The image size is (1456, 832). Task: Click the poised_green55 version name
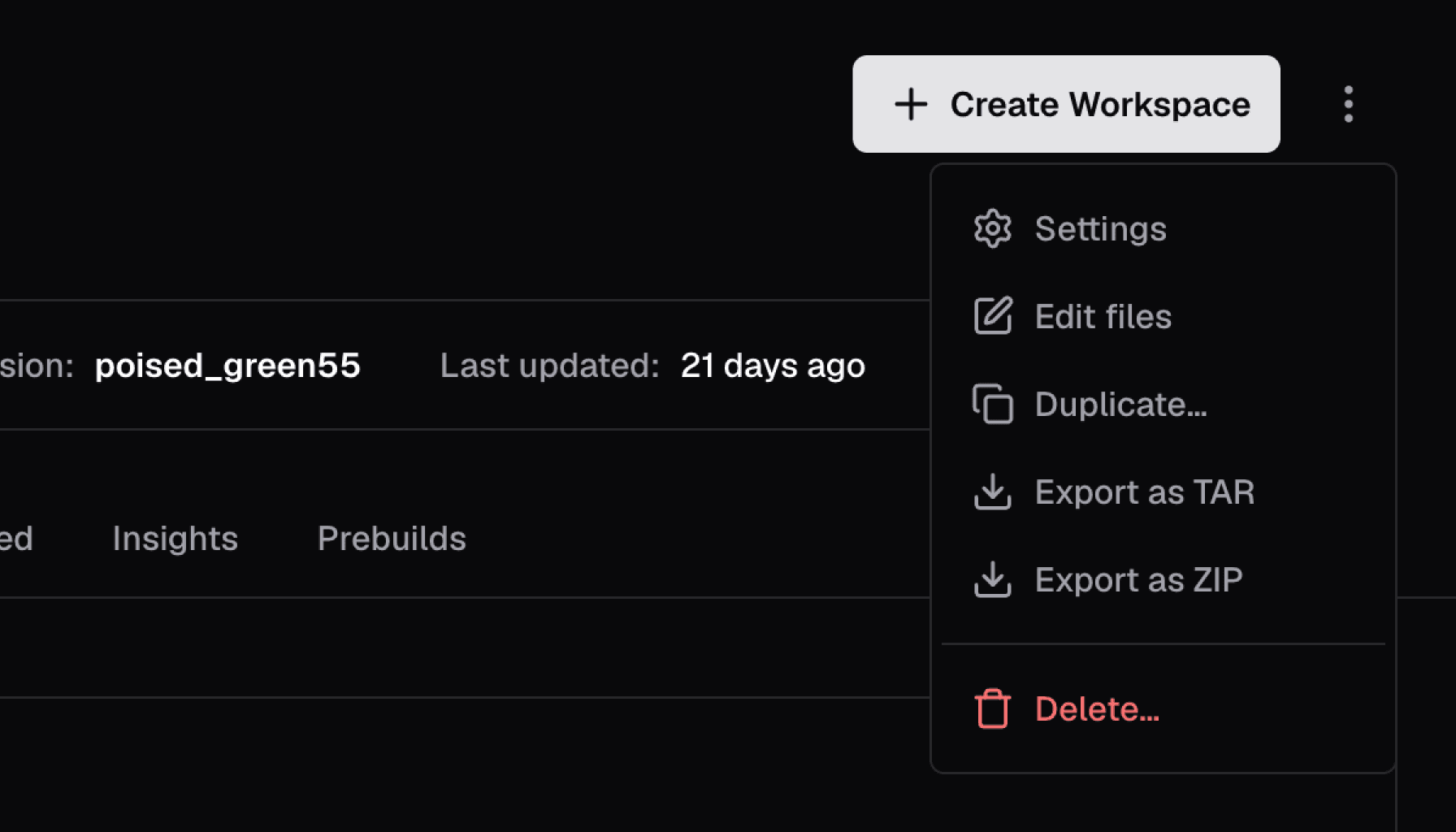(x=227, y=366)
